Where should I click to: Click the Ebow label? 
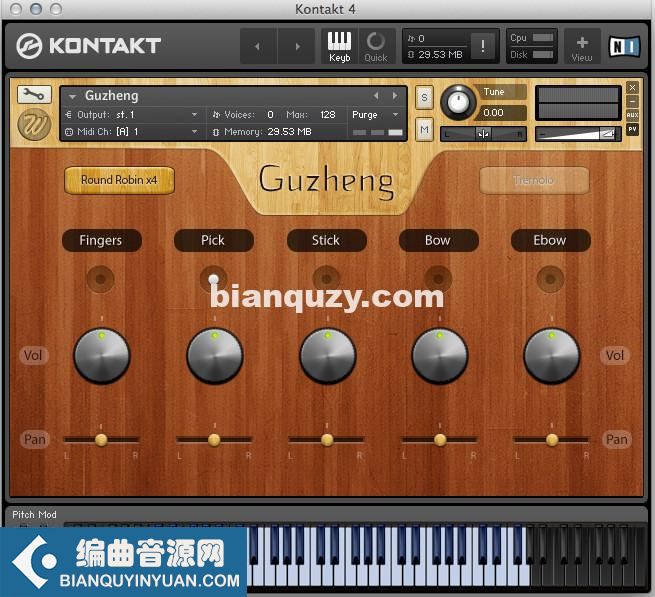click(x=550, y=240)
